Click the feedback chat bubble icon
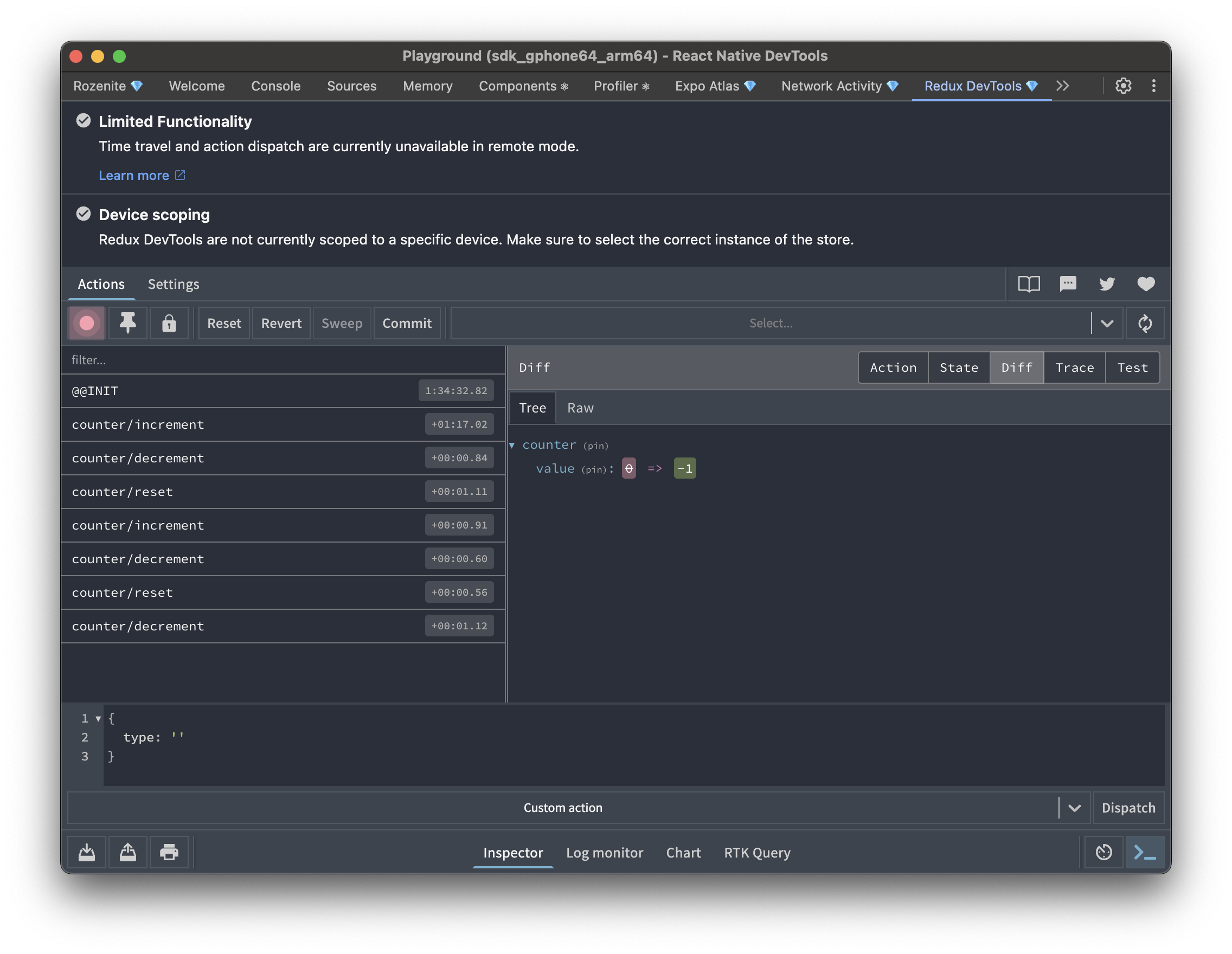Screen dimensions: 1232x954 (x=1068, y=284)
